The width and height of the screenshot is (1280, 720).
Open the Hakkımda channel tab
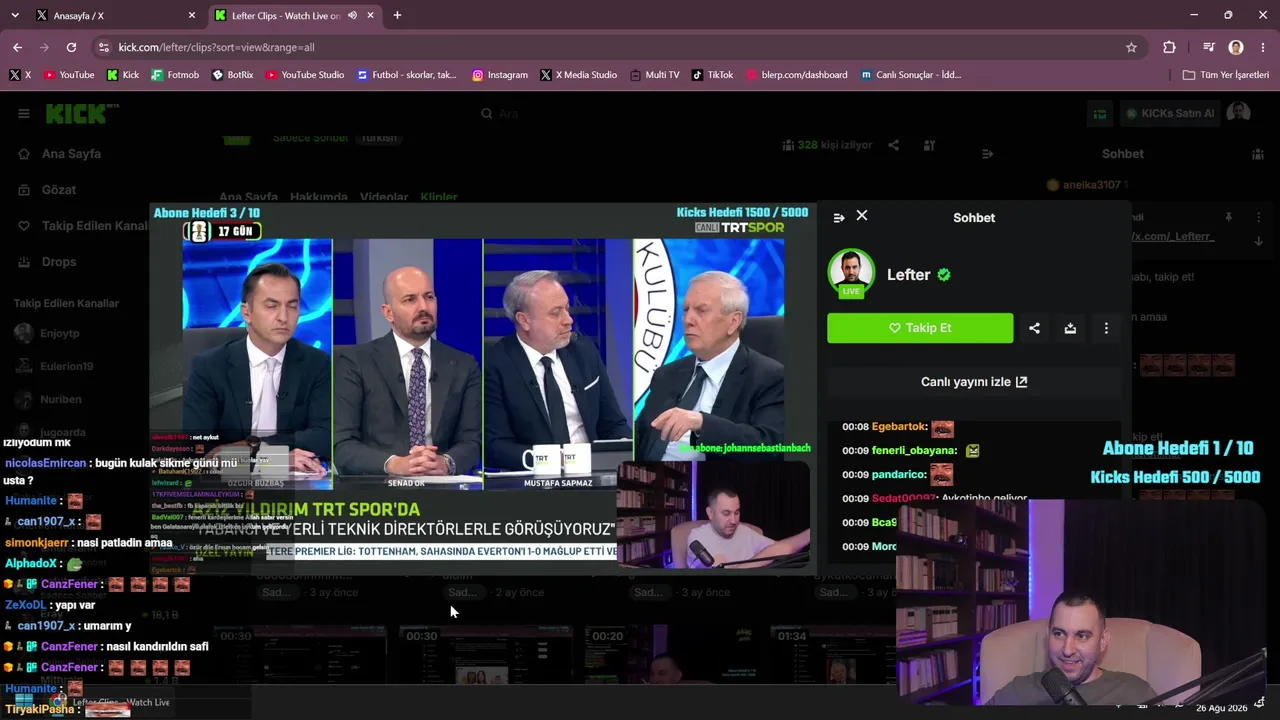[318, 197]
